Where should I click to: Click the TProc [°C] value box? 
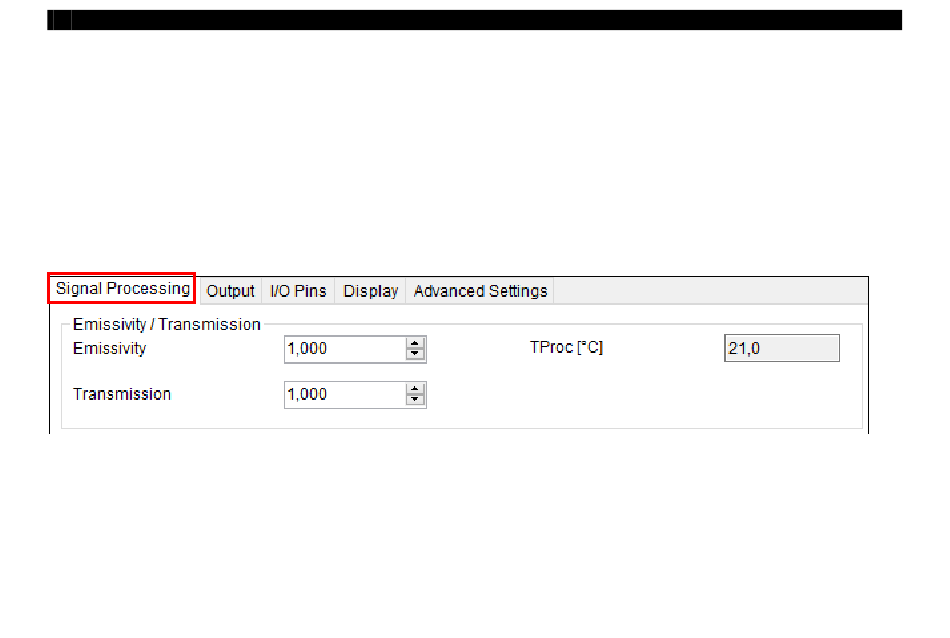(x=782, y=348)
